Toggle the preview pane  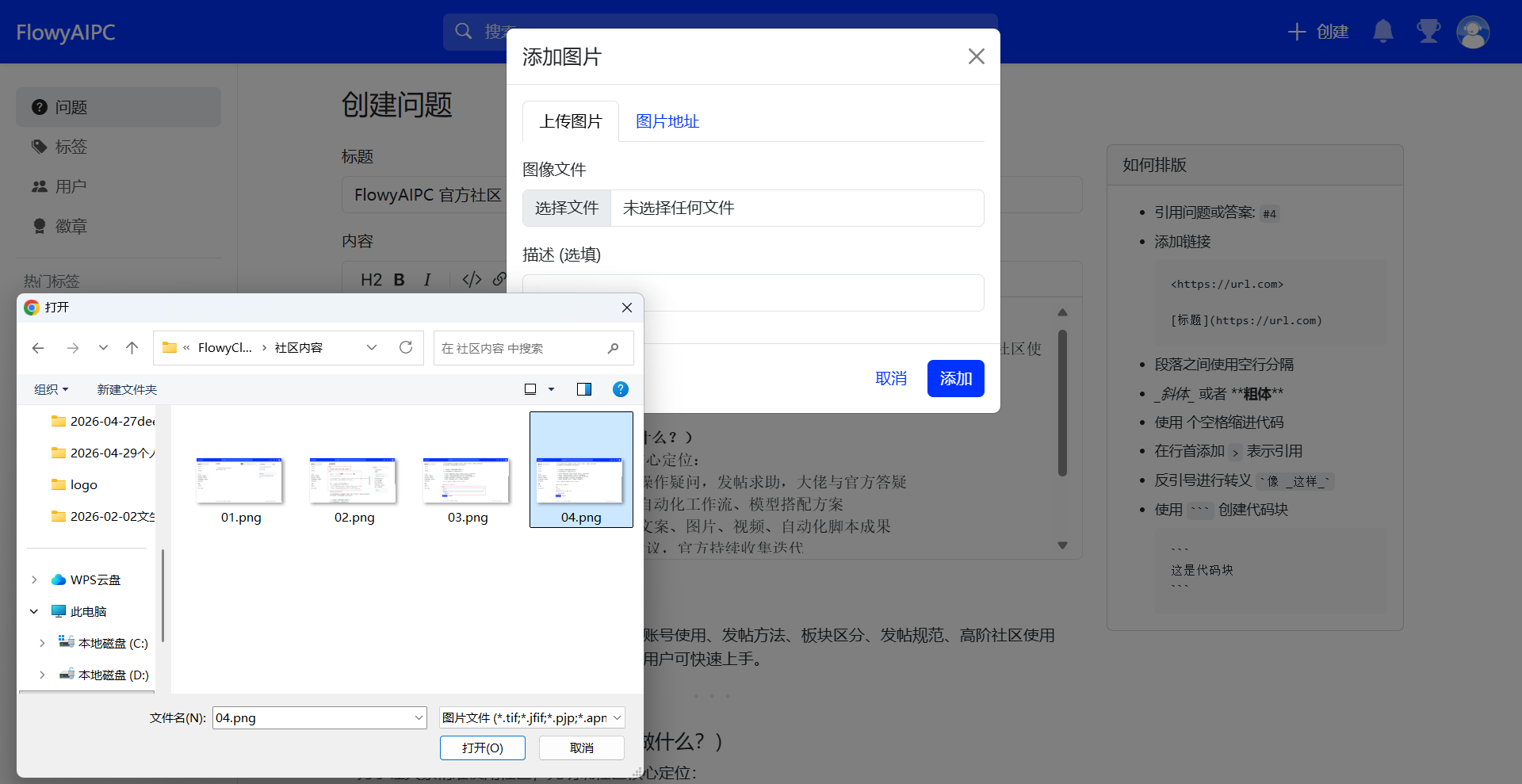point(584,389)
